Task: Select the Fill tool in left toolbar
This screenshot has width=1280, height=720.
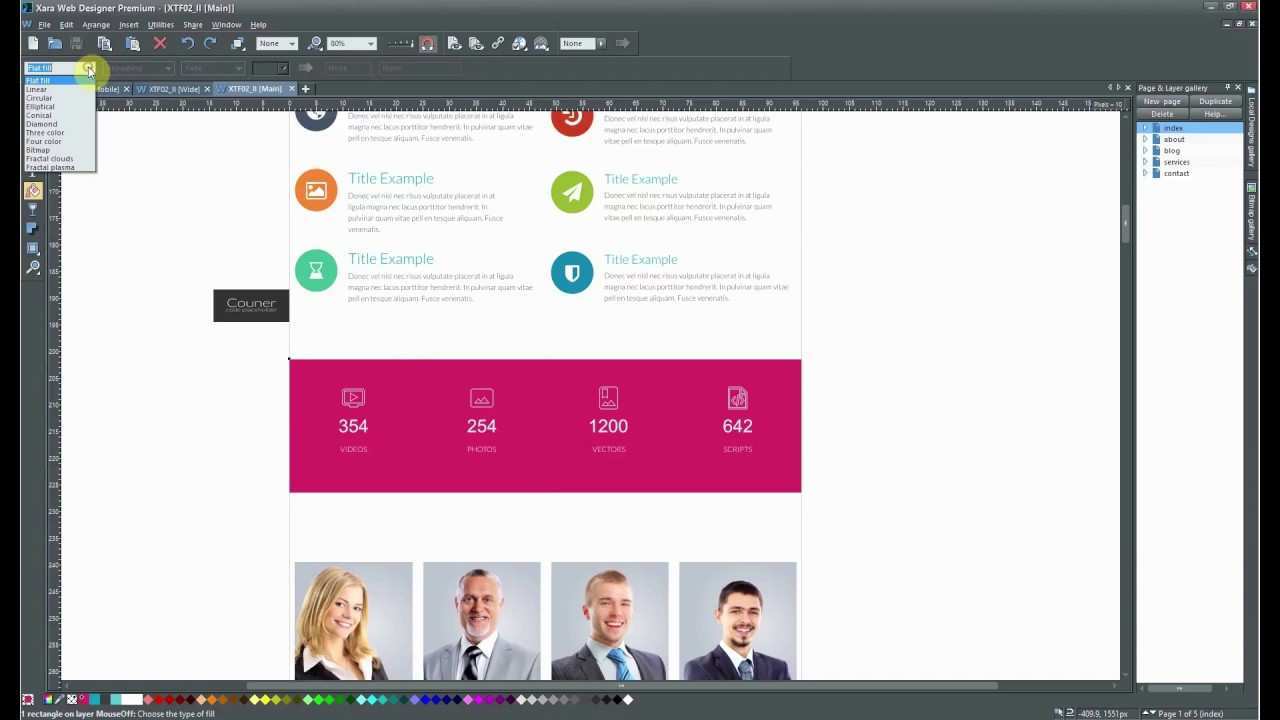Action: click(33, 190)
